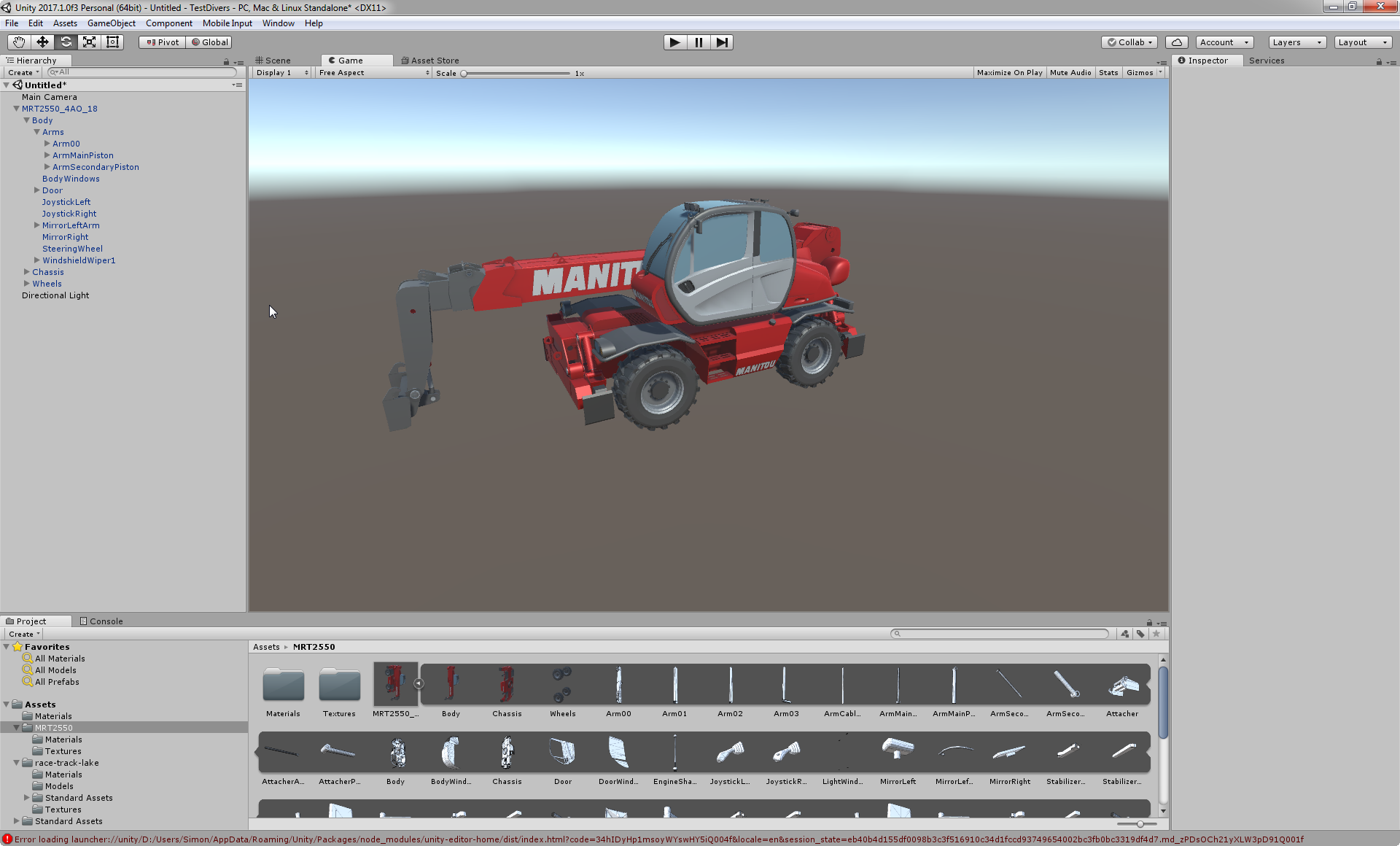Switch to the Console tab
1400x846 pixels.
[101, 621]
